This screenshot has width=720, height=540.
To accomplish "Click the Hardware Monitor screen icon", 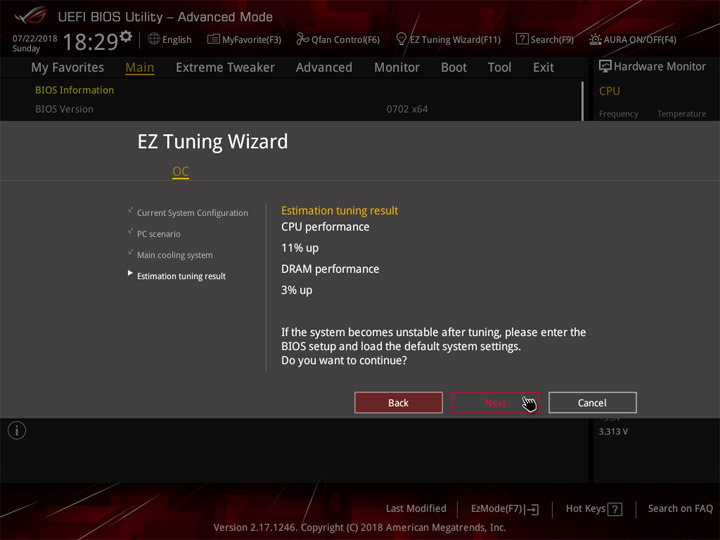I will [605, 66].
